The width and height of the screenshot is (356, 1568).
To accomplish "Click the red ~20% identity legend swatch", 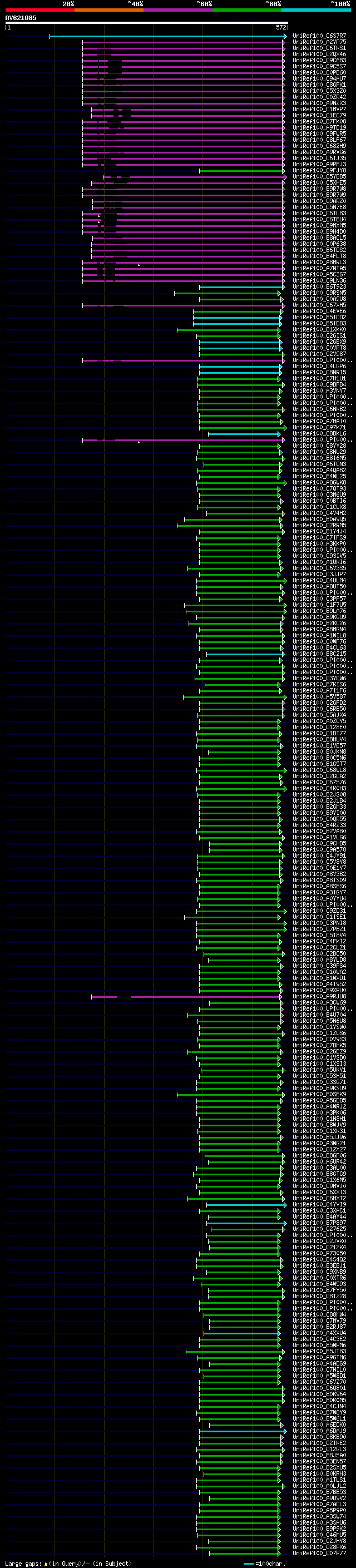I will tap(39, 10).
